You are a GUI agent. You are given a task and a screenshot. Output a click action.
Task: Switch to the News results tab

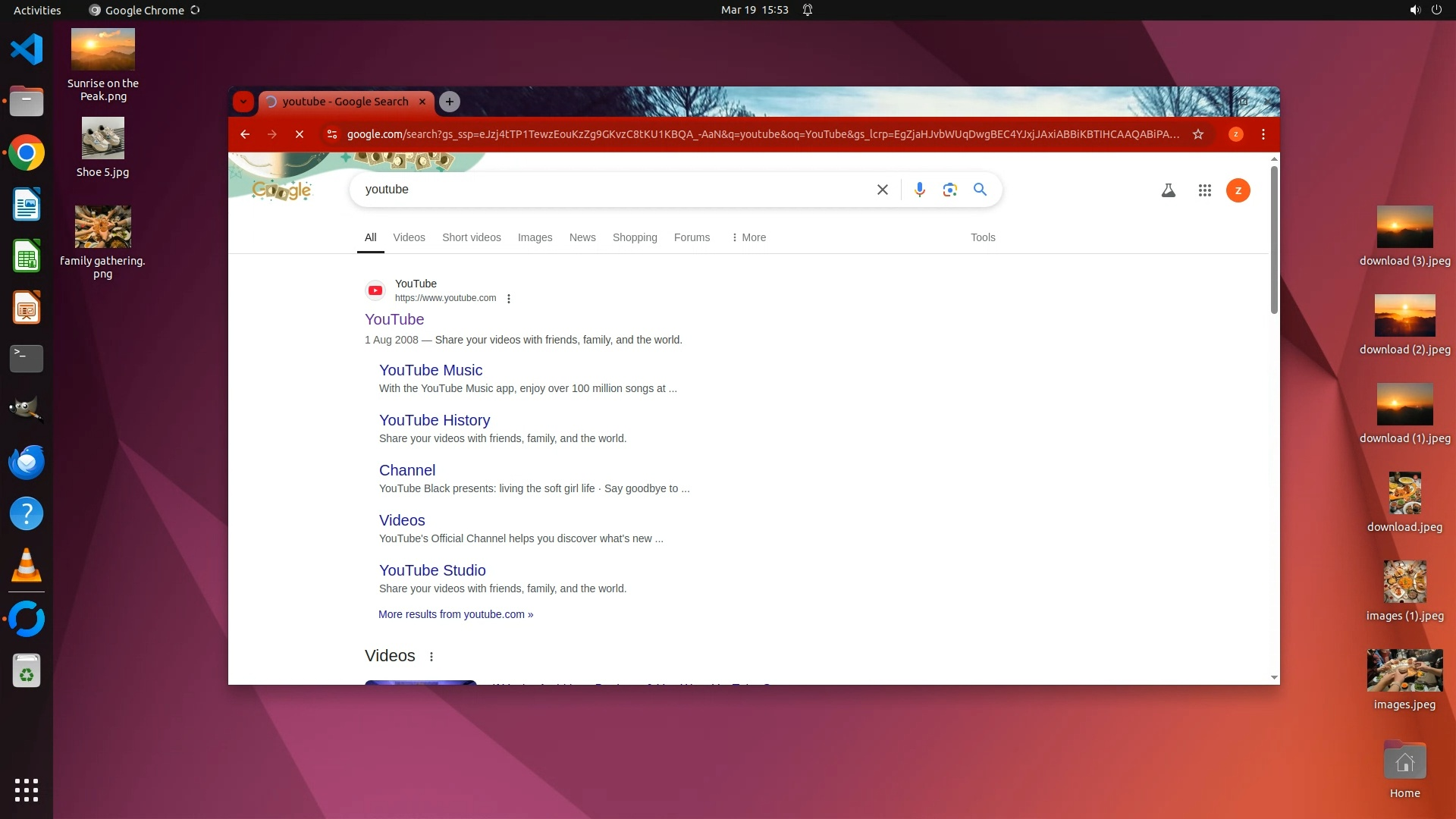[582, 237]
